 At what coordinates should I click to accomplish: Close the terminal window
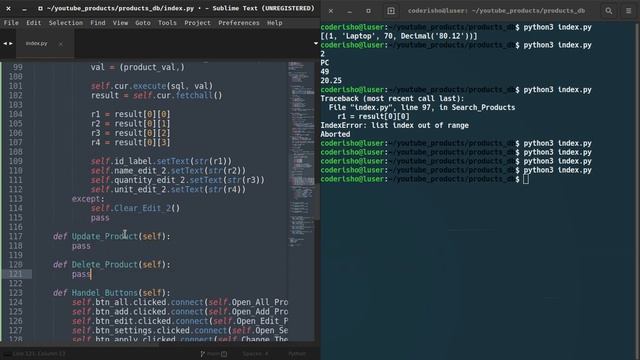tap(331, 11)
